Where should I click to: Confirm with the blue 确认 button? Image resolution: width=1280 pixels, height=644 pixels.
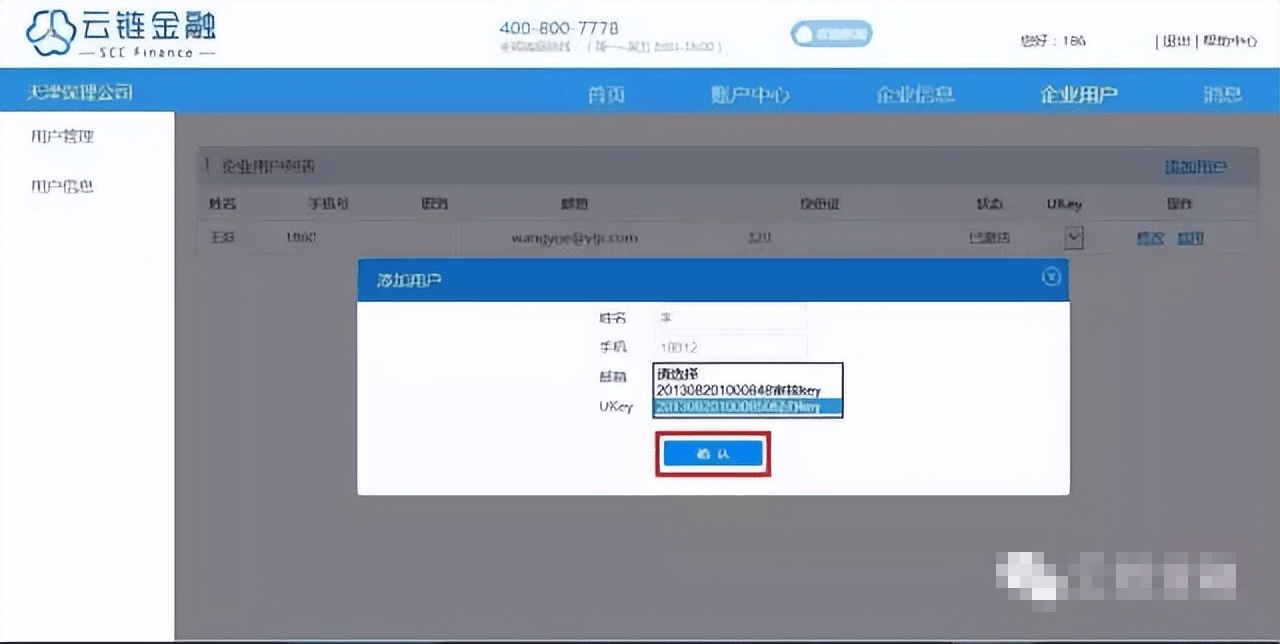(x=713, y=454)
